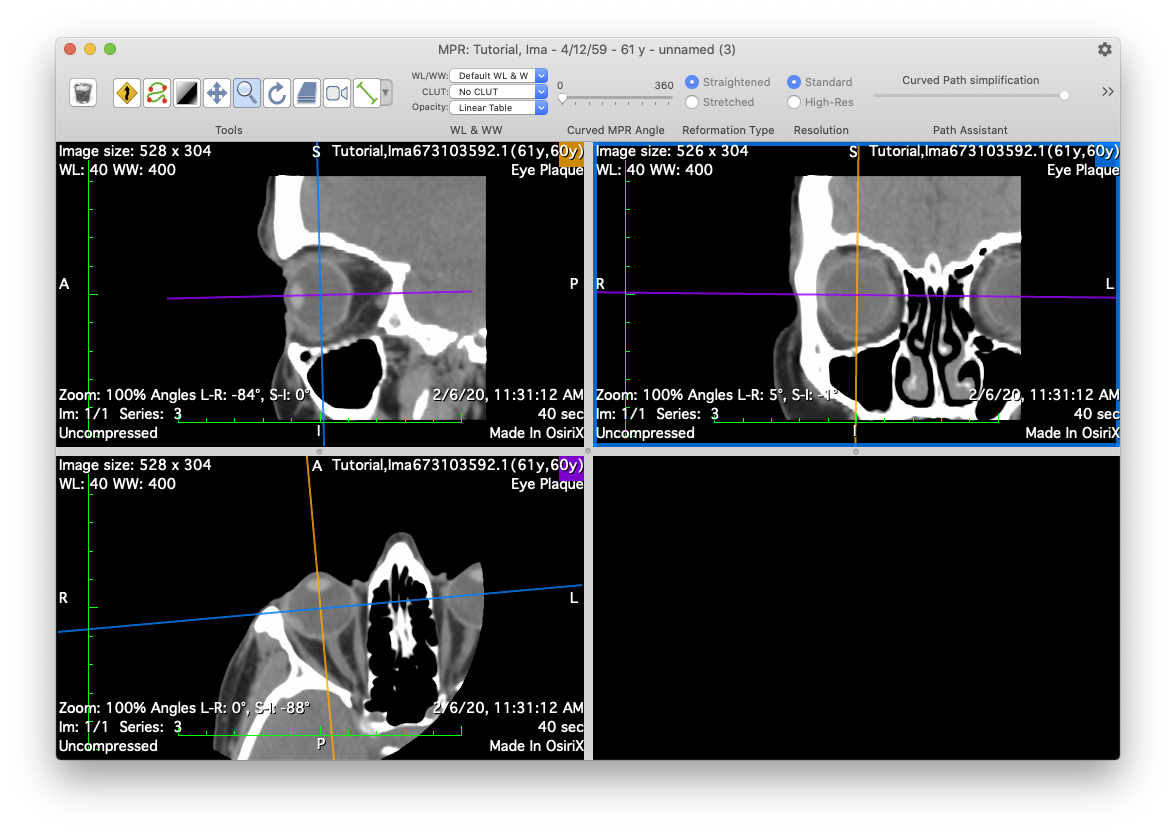Expand the tools arrow next to ruler

tap(387, 93)
